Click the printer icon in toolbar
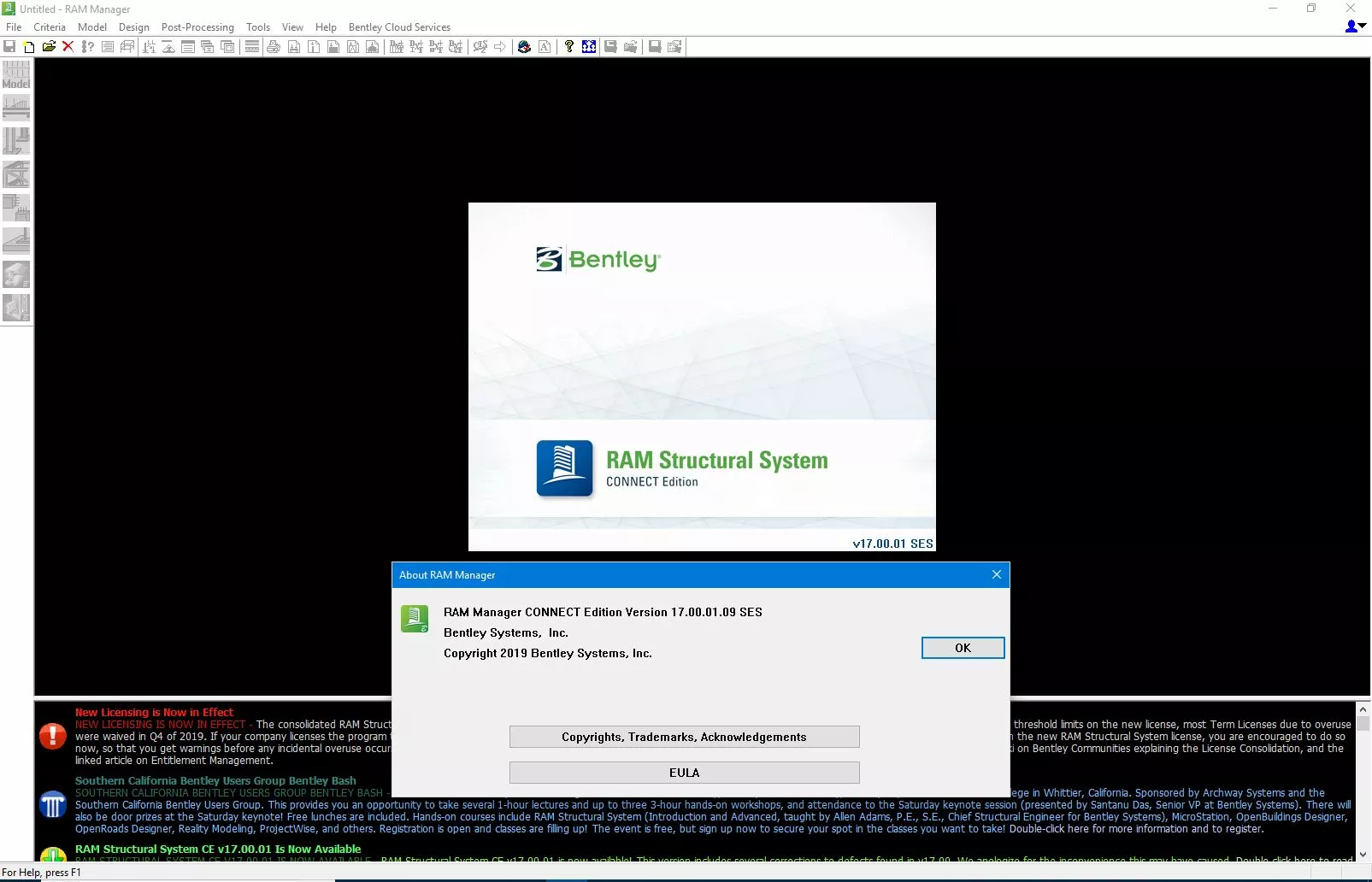This screenshot has height=882, width=1372. [x=274, y=47]
